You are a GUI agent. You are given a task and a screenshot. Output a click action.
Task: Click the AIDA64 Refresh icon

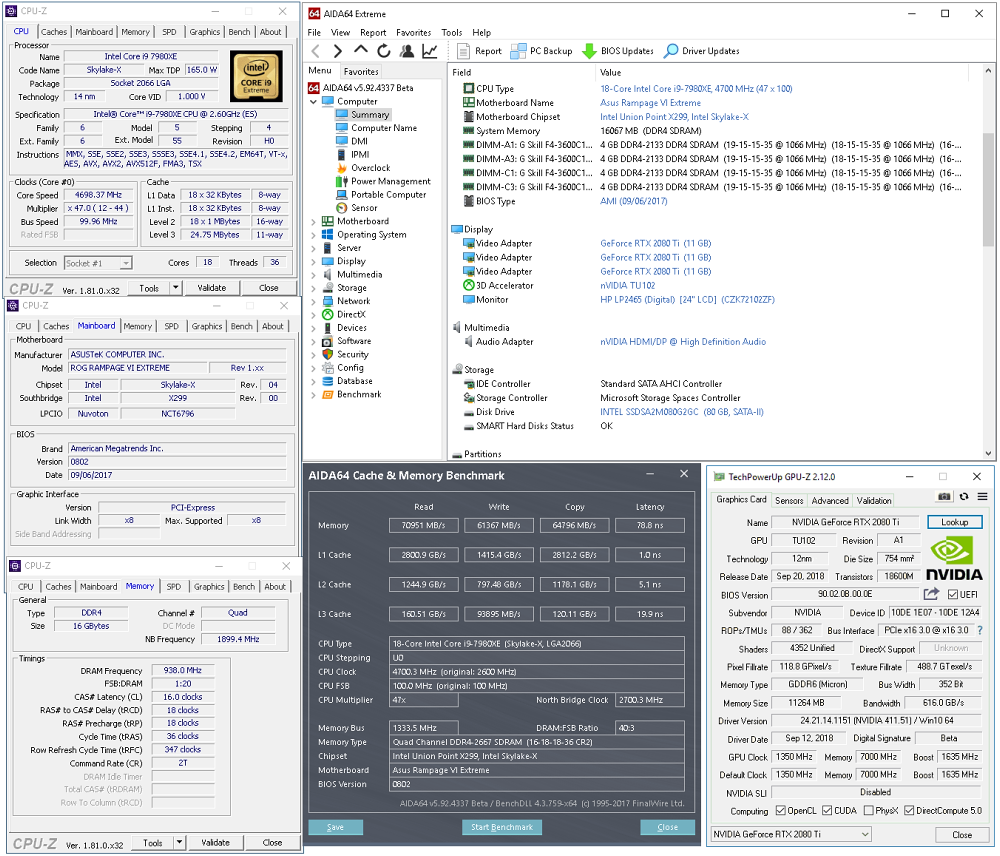tap(383, 51)
